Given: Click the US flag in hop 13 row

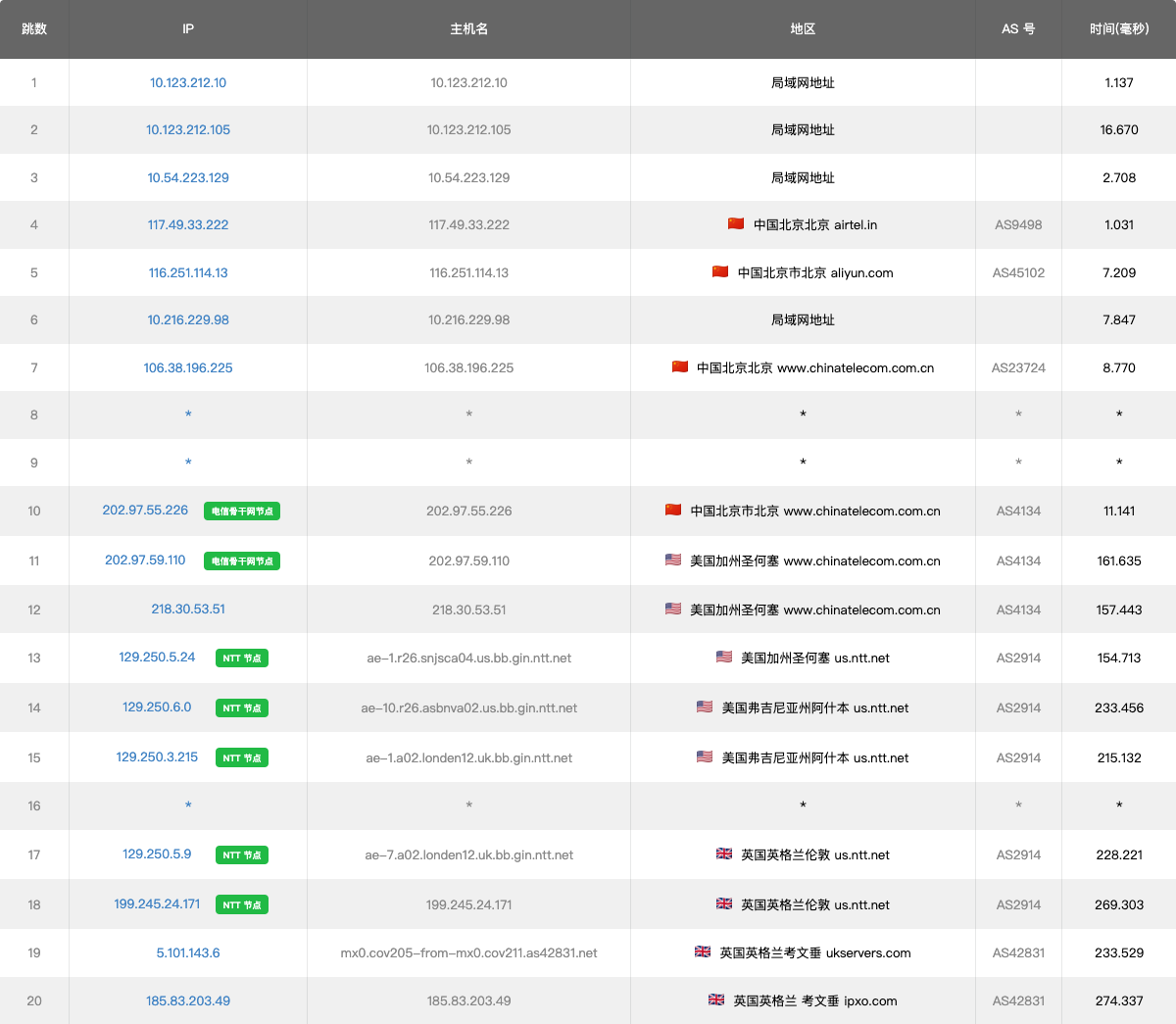Looking at the screenshot, I should (724, 658).
